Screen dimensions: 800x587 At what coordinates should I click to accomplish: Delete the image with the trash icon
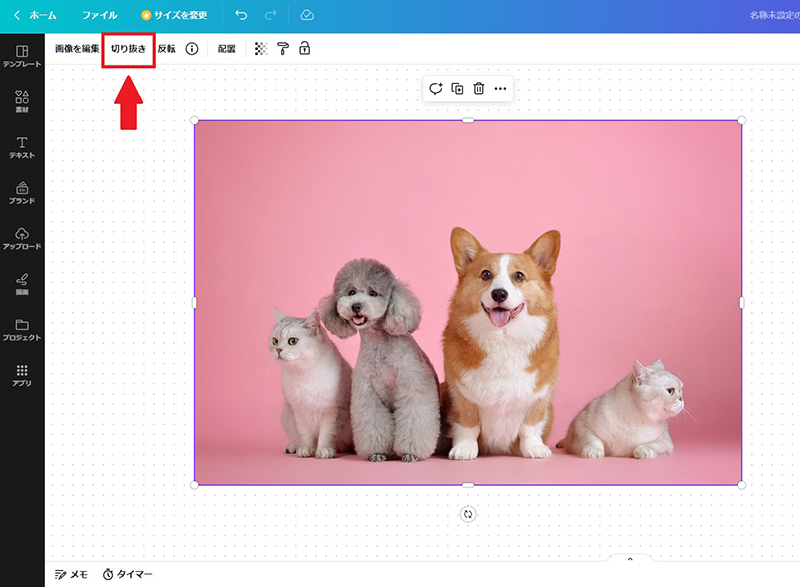click(x=479, y=89)
